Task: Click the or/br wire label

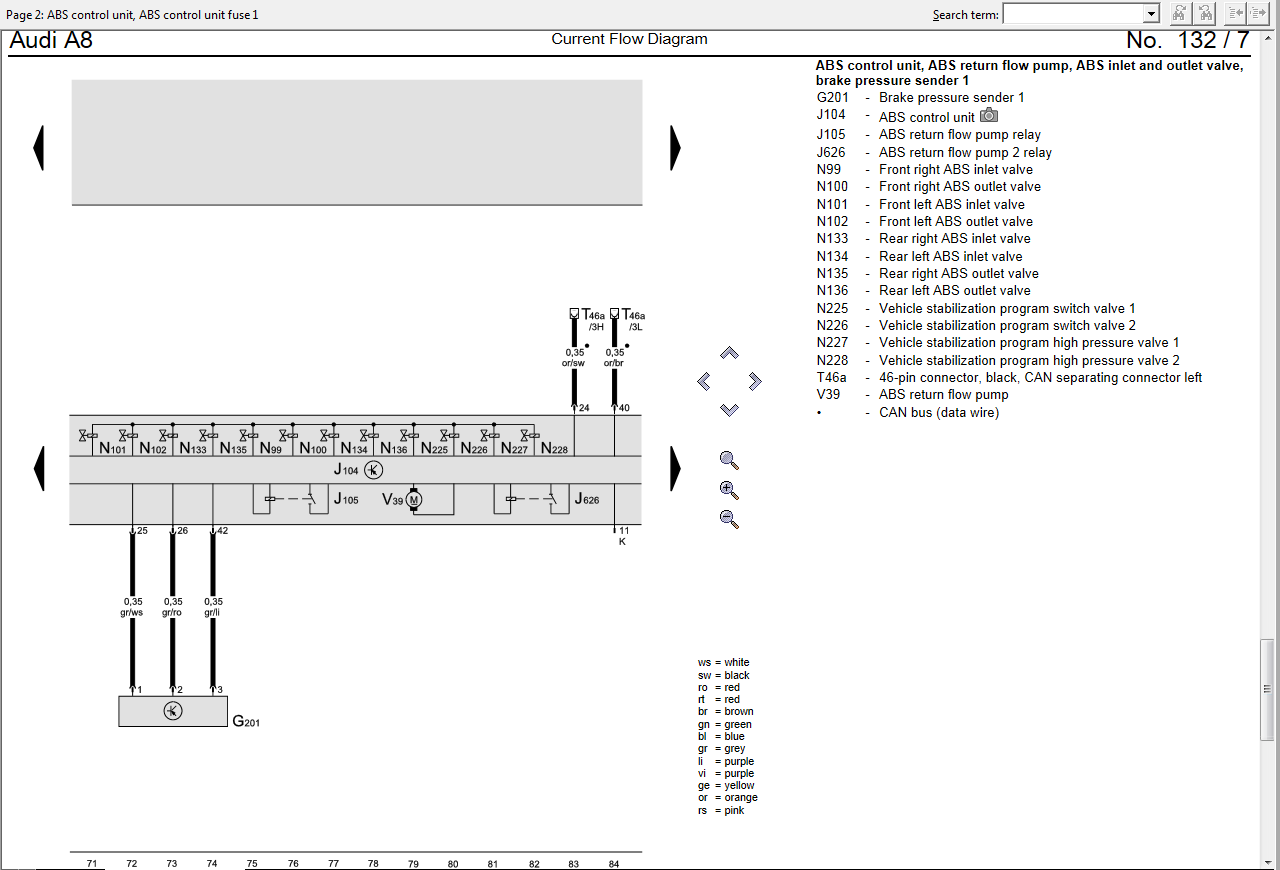Action: (614, 363)
